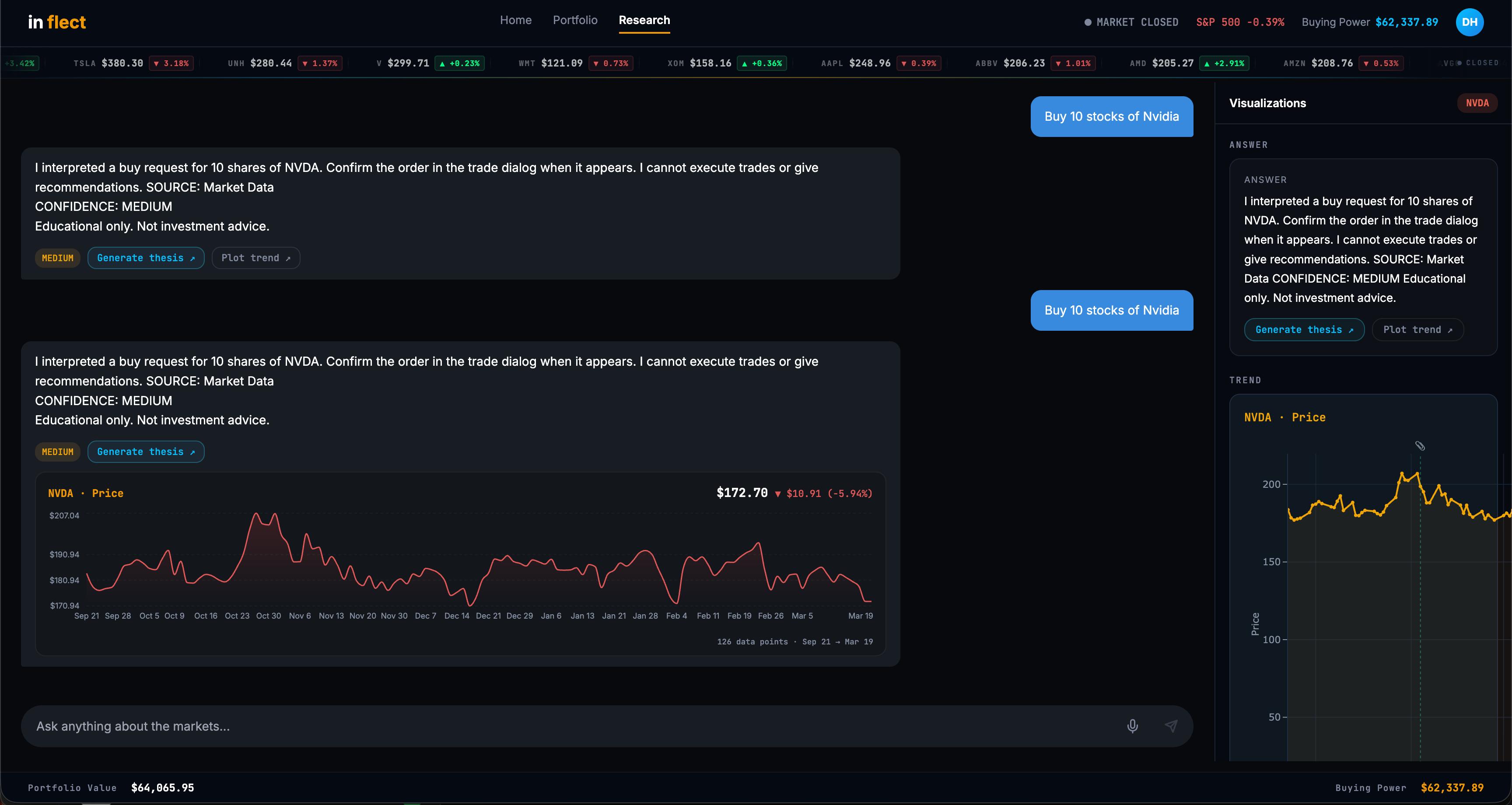Click Generate thesis in first chat answer
This screenshot has height=805, width=1512.
click(x=146, y=258)
